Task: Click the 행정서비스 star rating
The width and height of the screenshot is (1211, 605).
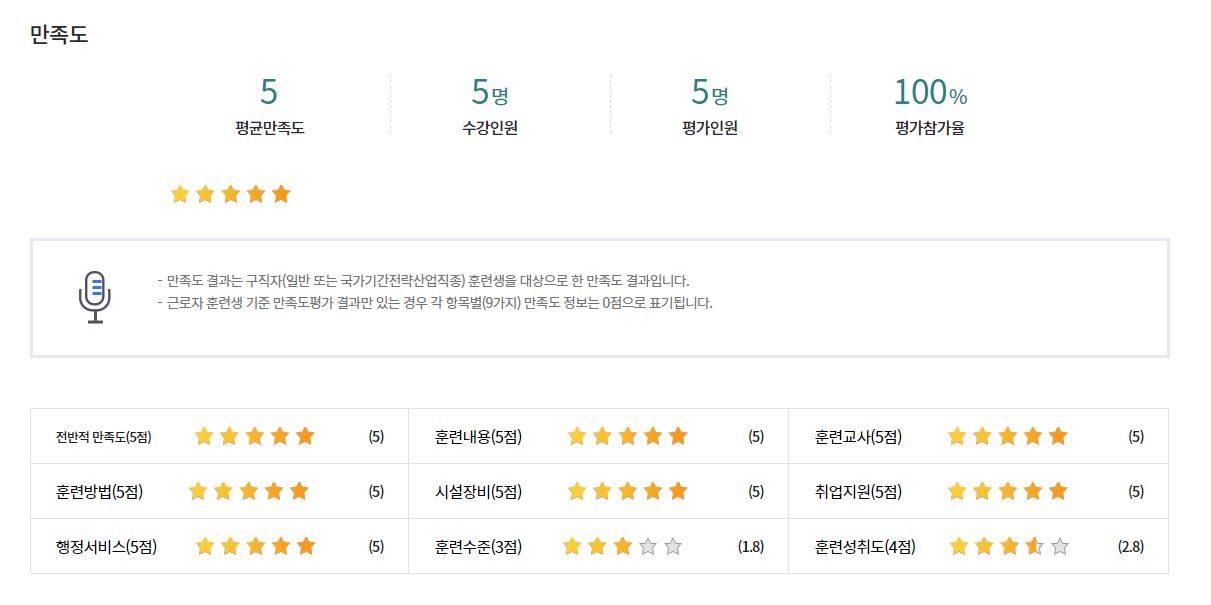Action: click(255, 546)
